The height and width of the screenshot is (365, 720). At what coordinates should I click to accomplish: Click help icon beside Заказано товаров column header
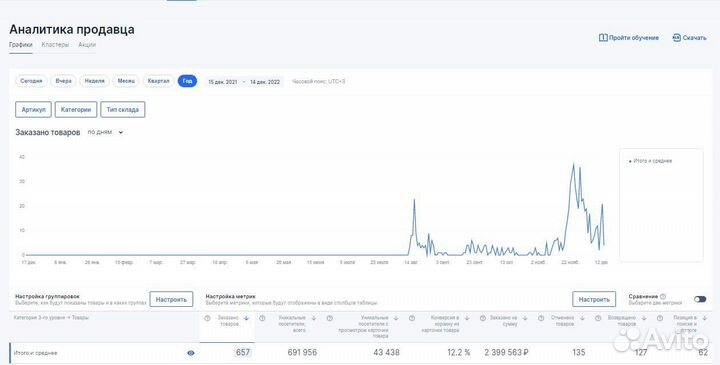[x=207, y=318]
